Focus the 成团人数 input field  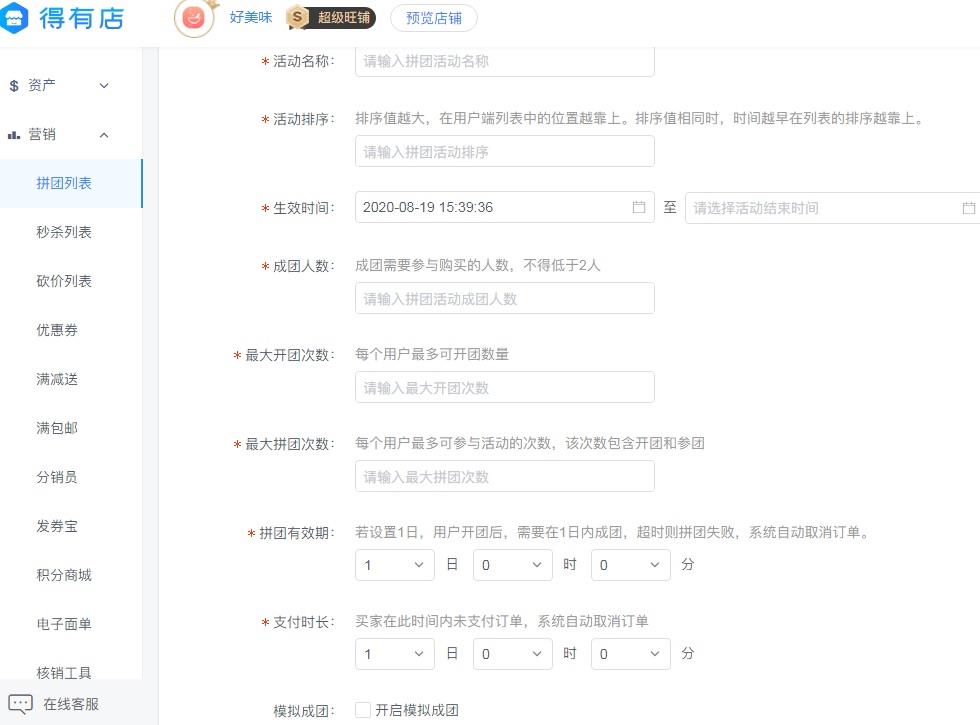(504, 298)
